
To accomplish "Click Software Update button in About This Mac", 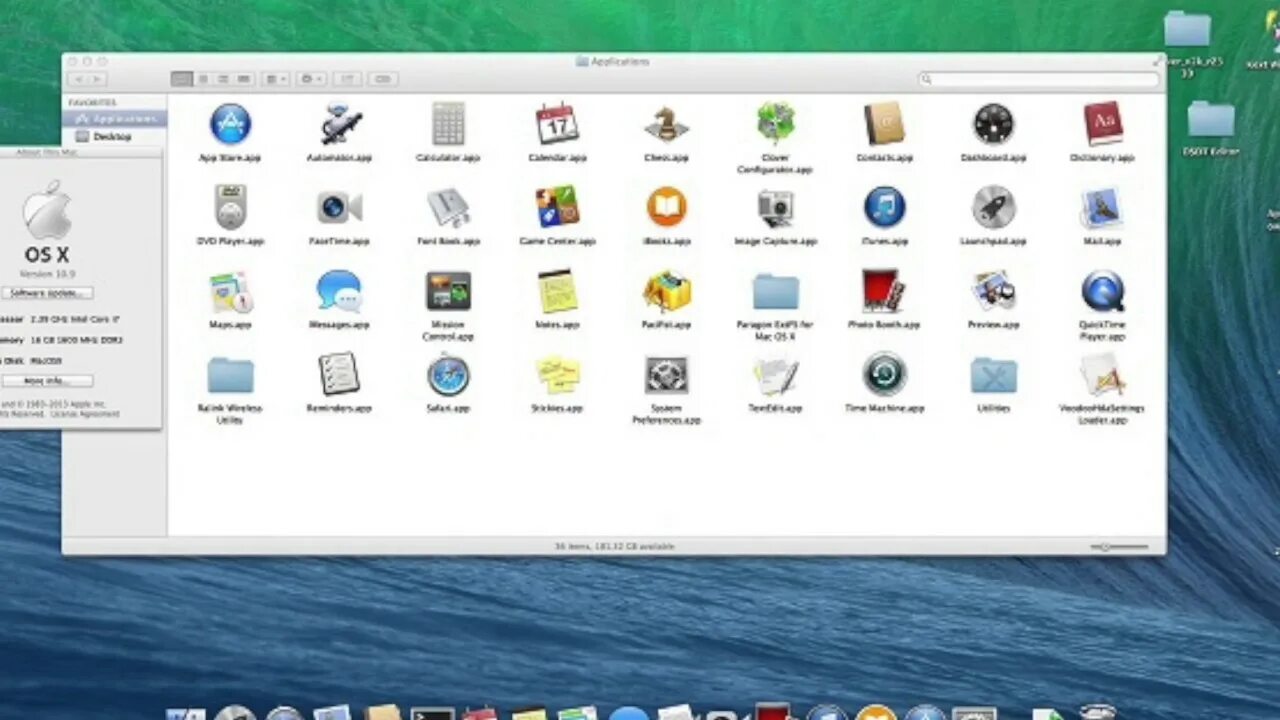I will tap(47, 293).
